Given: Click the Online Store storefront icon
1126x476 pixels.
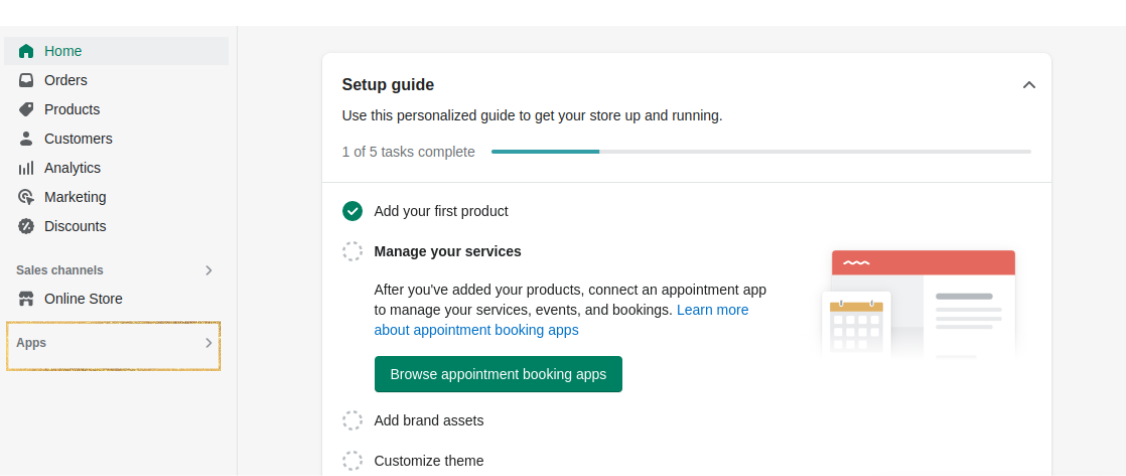Looking at the screenshot, I should coord(26,299).
